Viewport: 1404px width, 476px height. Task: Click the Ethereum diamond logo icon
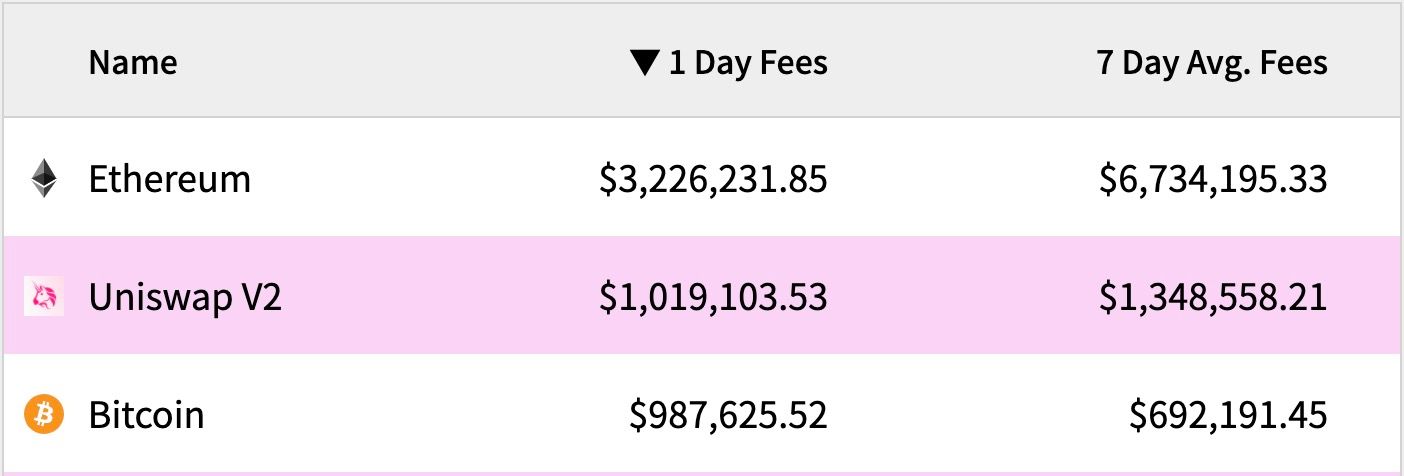point(44,179)
